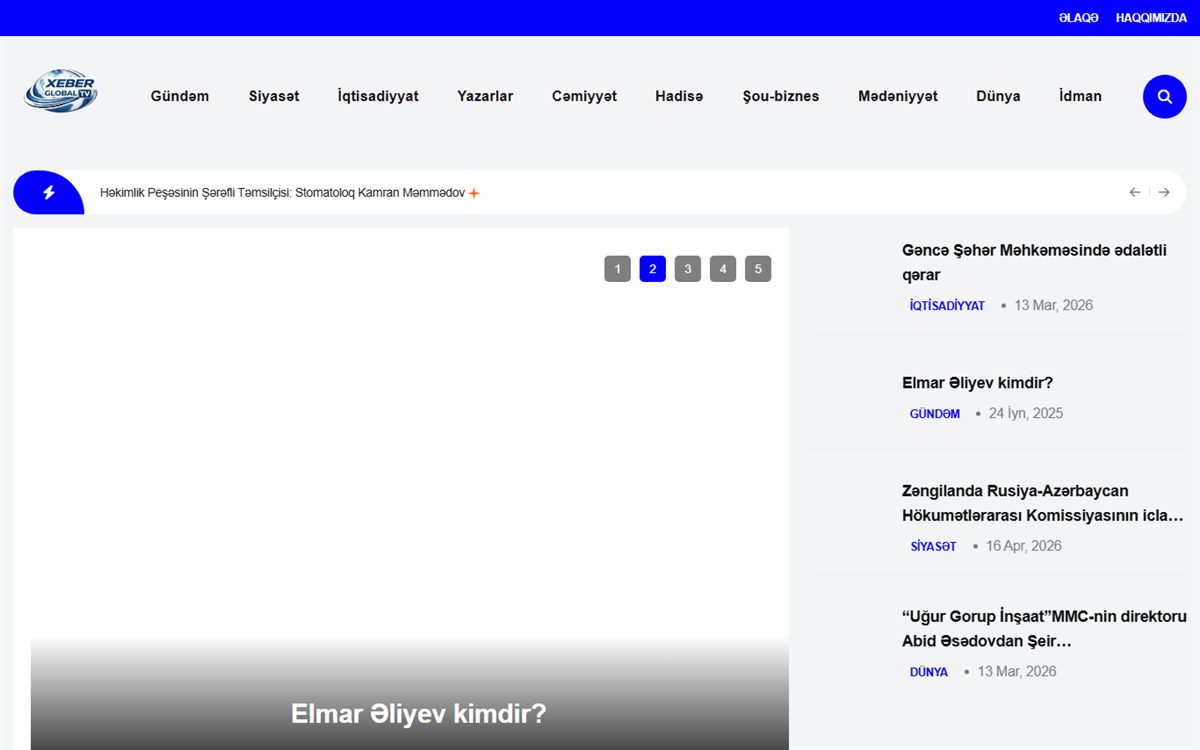Click the GÜNDƏM category tag
This screenshot has height=750, width=1200.
pos(935,414)
